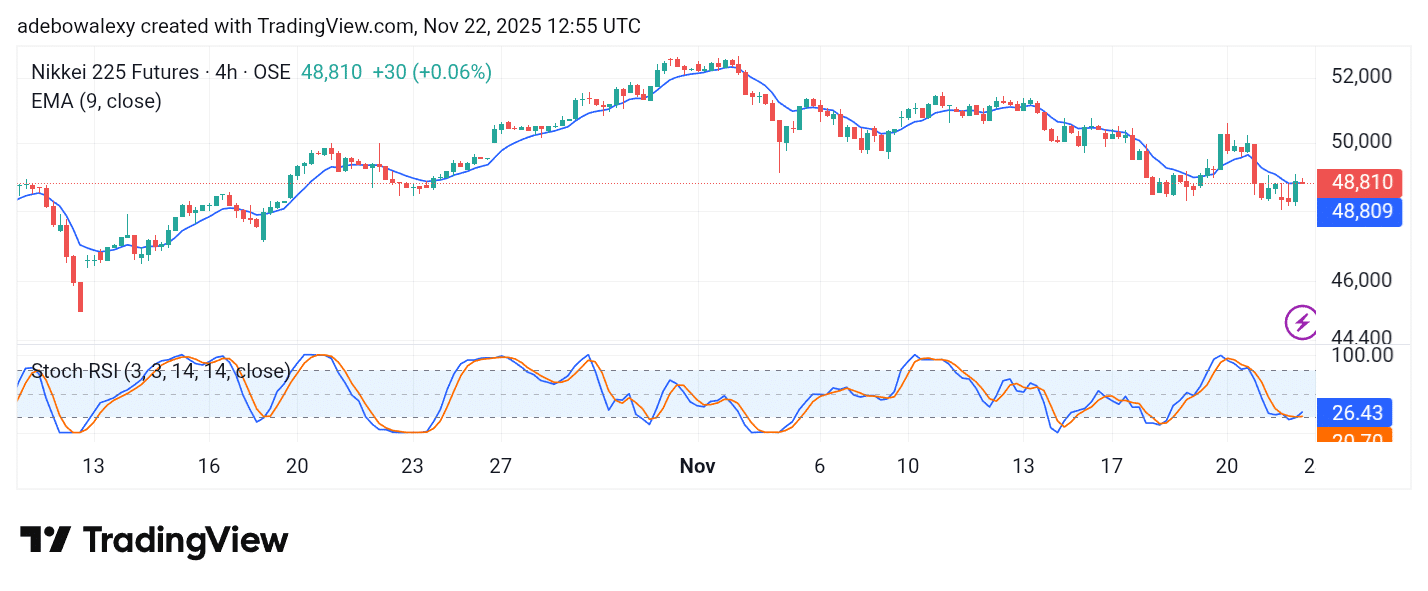Screen dimensions: 1428x591
Task: Click the blue 26.43 Stoch RSI value label
Action: tap(1359, 412)
